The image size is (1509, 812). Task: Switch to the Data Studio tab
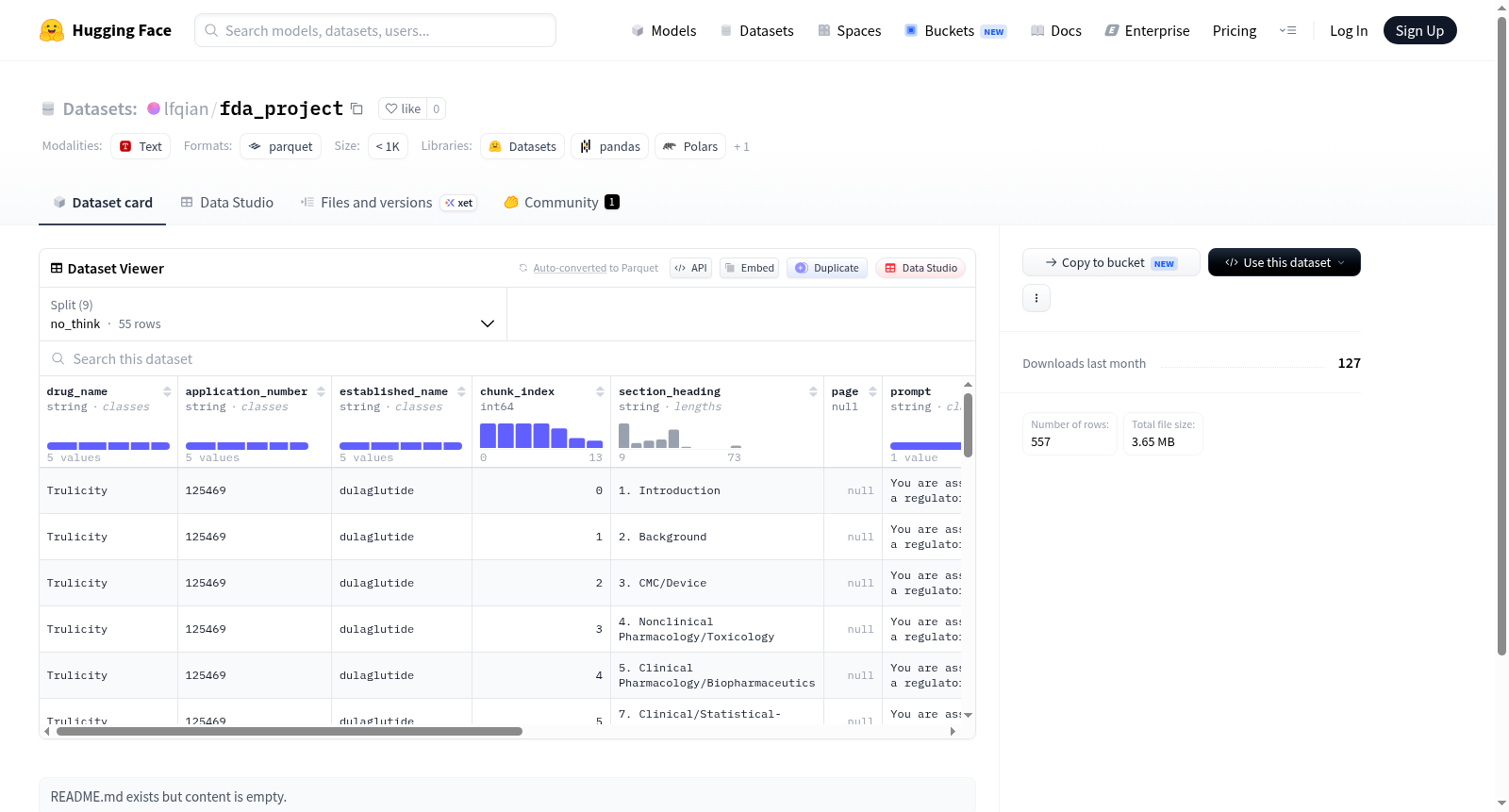(227, 202)
